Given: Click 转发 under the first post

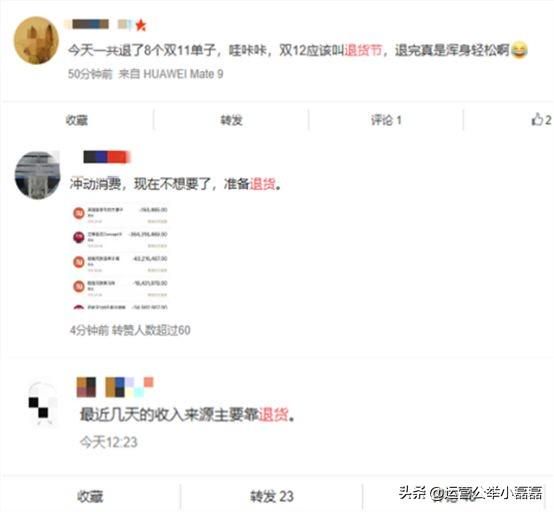Looking at the screenshot, I should click(x=231, y=120).
